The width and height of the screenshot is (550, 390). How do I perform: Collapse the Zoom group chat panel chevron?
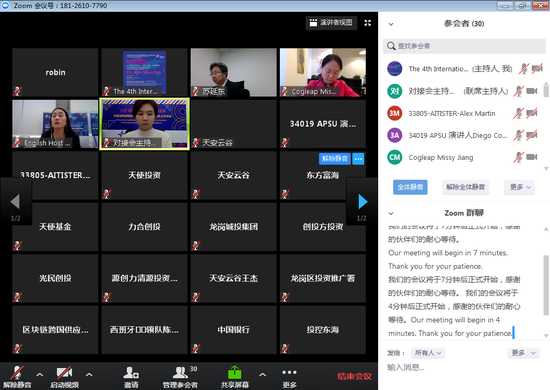391,213
